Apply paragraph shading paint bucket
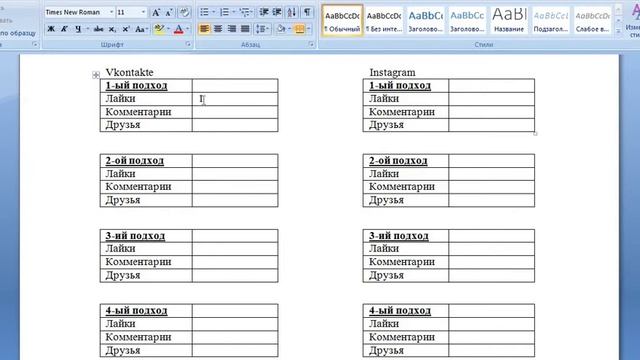This screenshot has width=640, height=360. click(281, 29)
